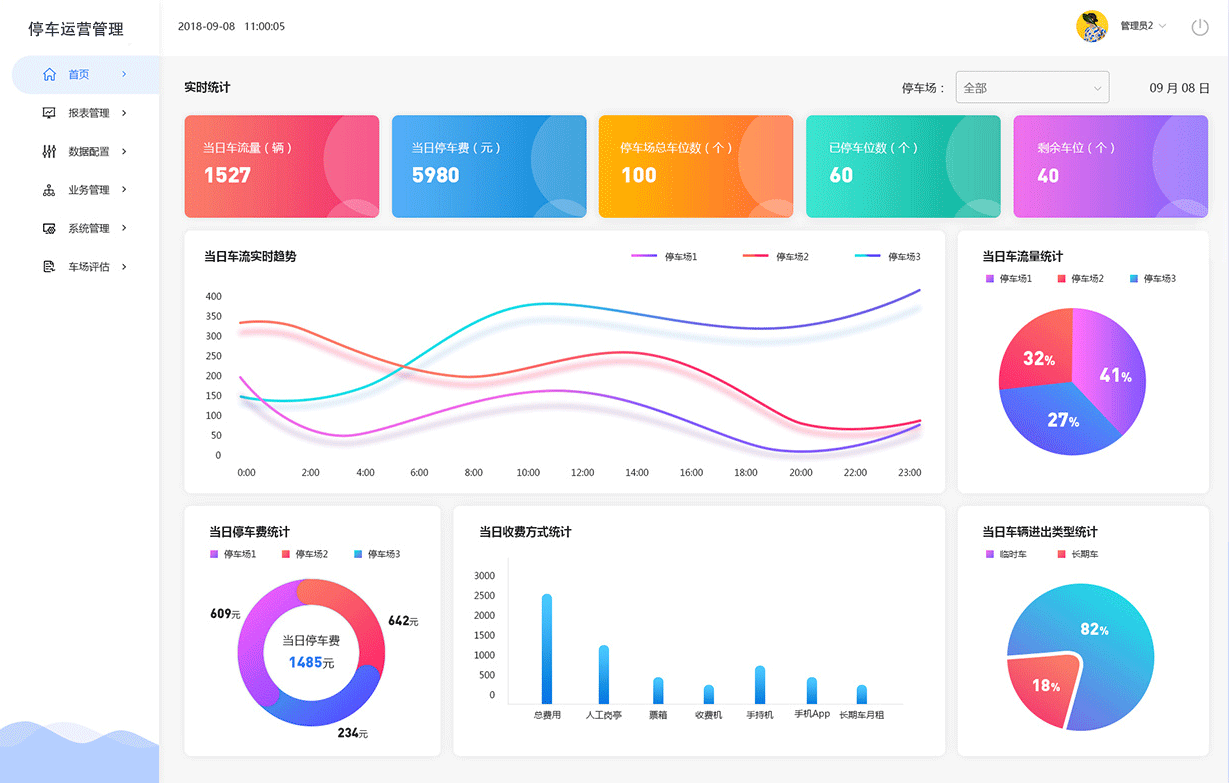Click the report management chart icon
Image resolution: width=1229 pixels, height=783 pixels.
pyautogui.click(x=49, y=113)
